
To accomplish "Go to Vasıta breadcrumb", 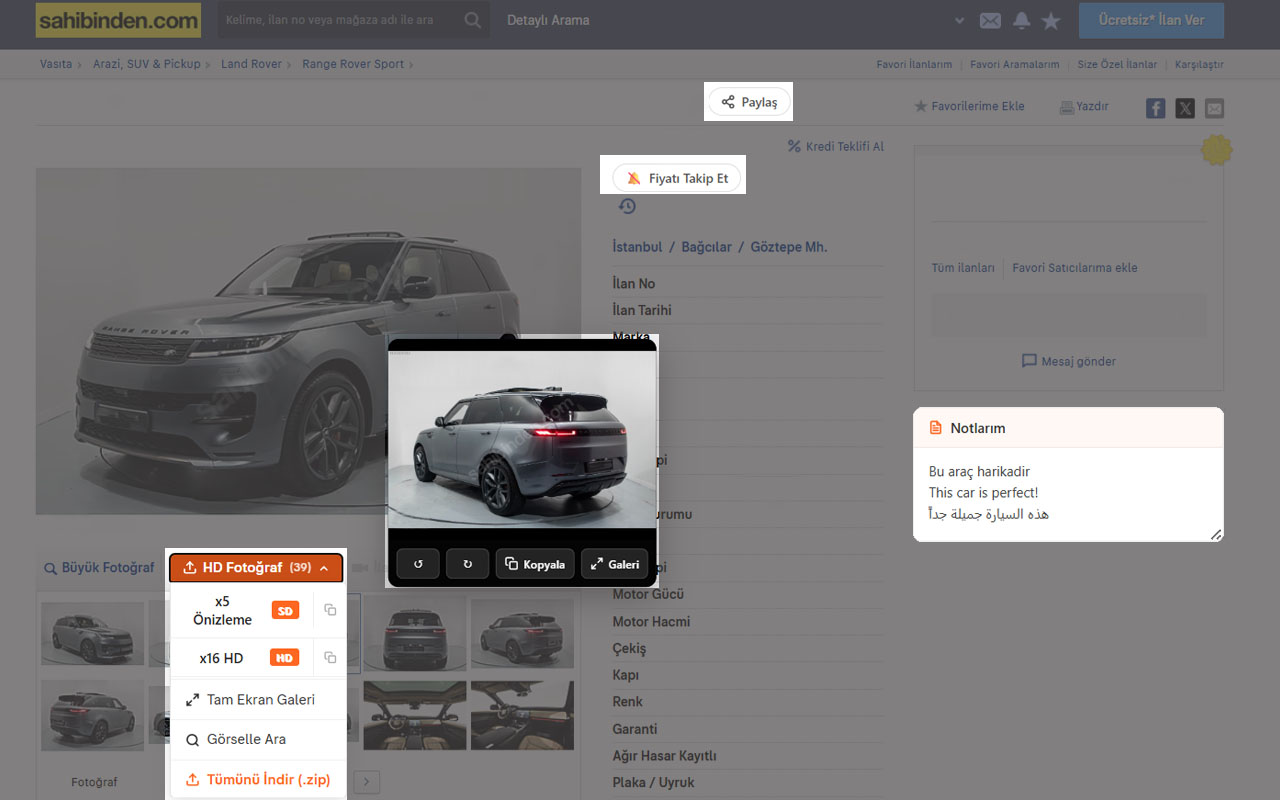I will coord(56,64).
